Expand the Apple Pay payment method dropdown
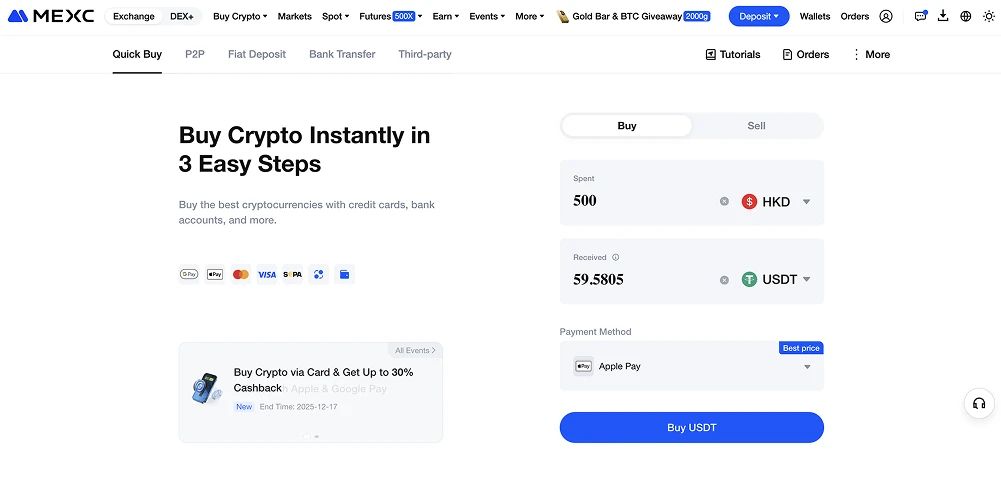Screen dimensions: 1001x503 pyautogui.click(x=806, y=367)
